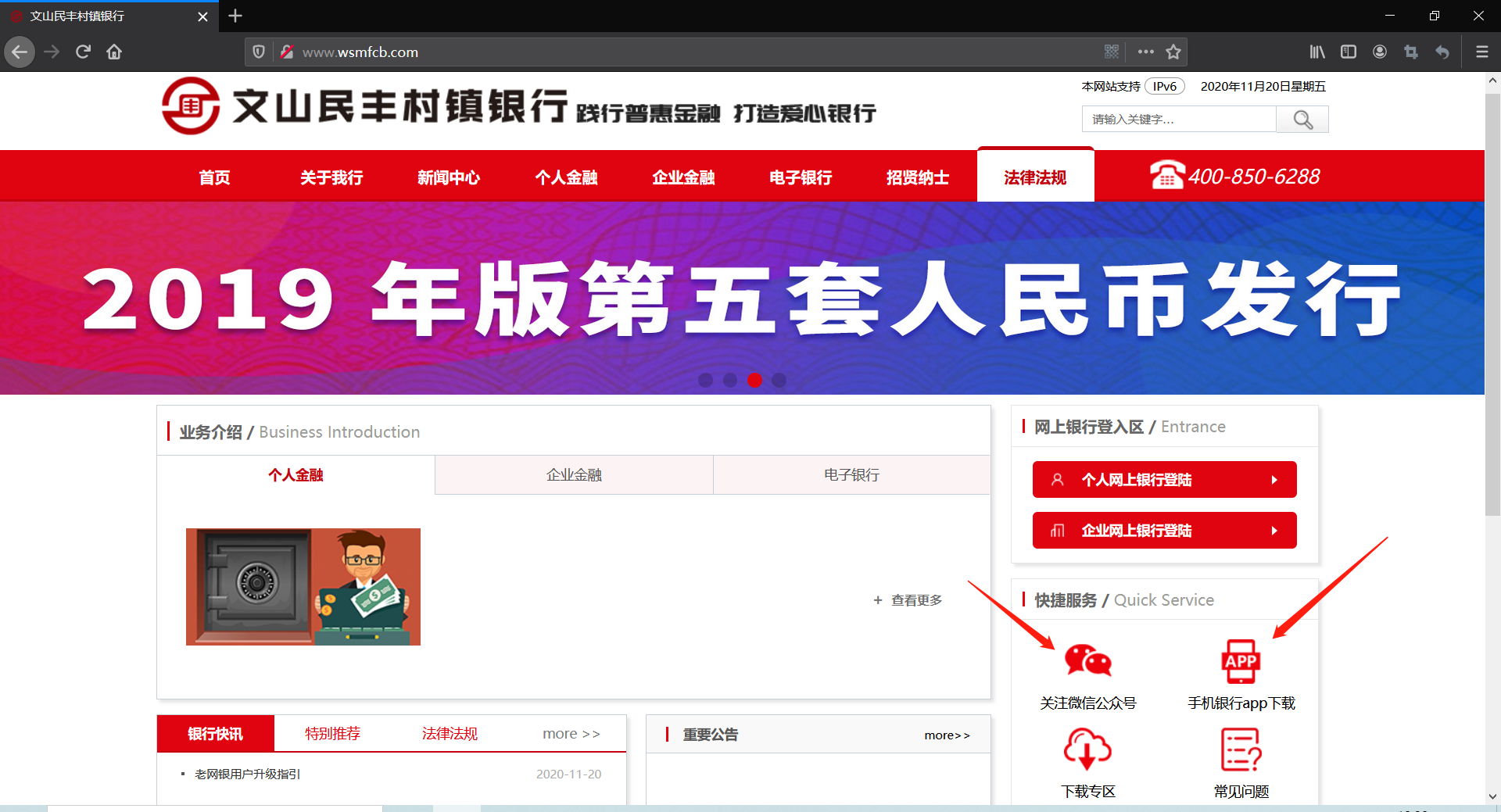Screen dimensions: 1501x812
Task: Select the 银行快讯 news tab
Action: (x=216, y=733)
